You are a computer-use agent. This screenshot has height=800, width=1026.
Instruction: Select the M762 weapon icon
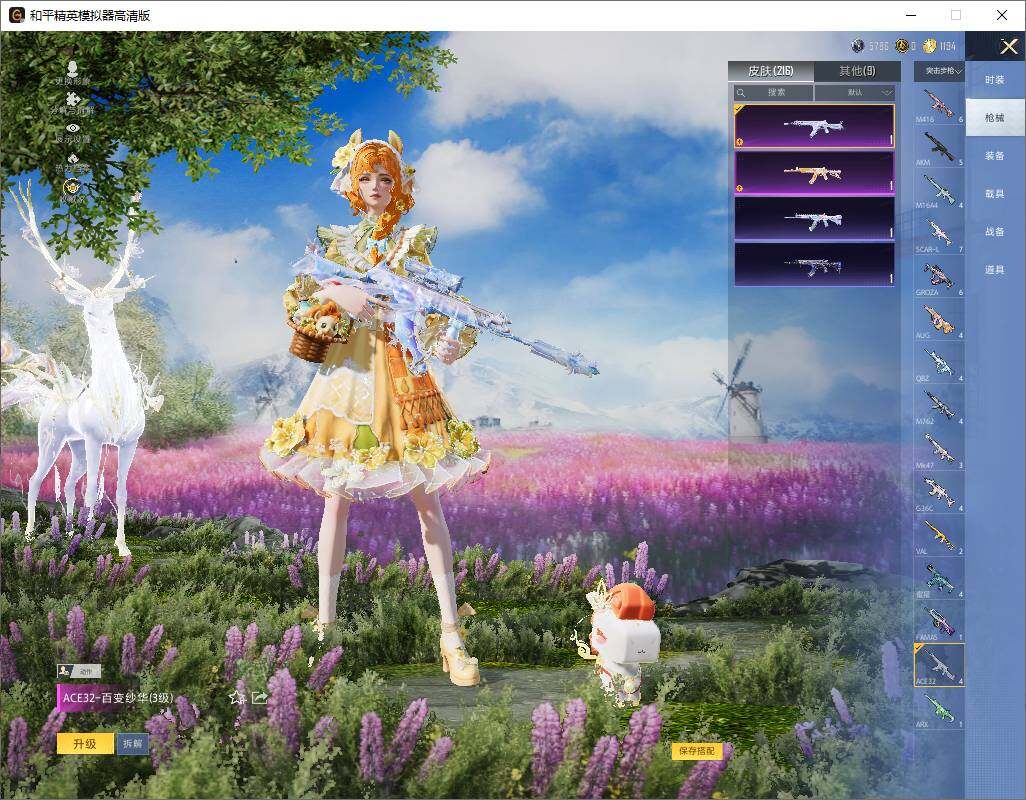pos(939,406)
